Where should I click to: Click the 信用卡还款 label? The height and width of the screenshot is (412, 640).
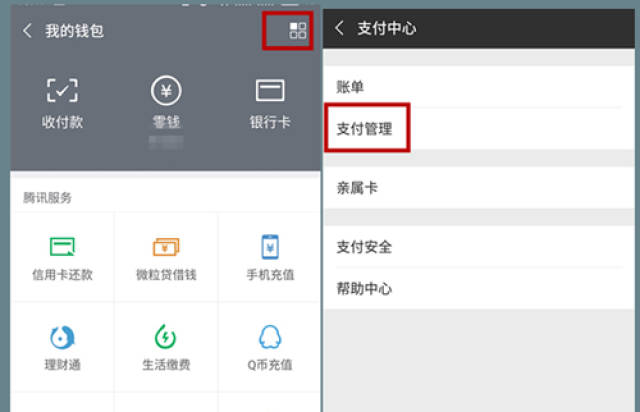pyautogui.click(x=62, y=275)
